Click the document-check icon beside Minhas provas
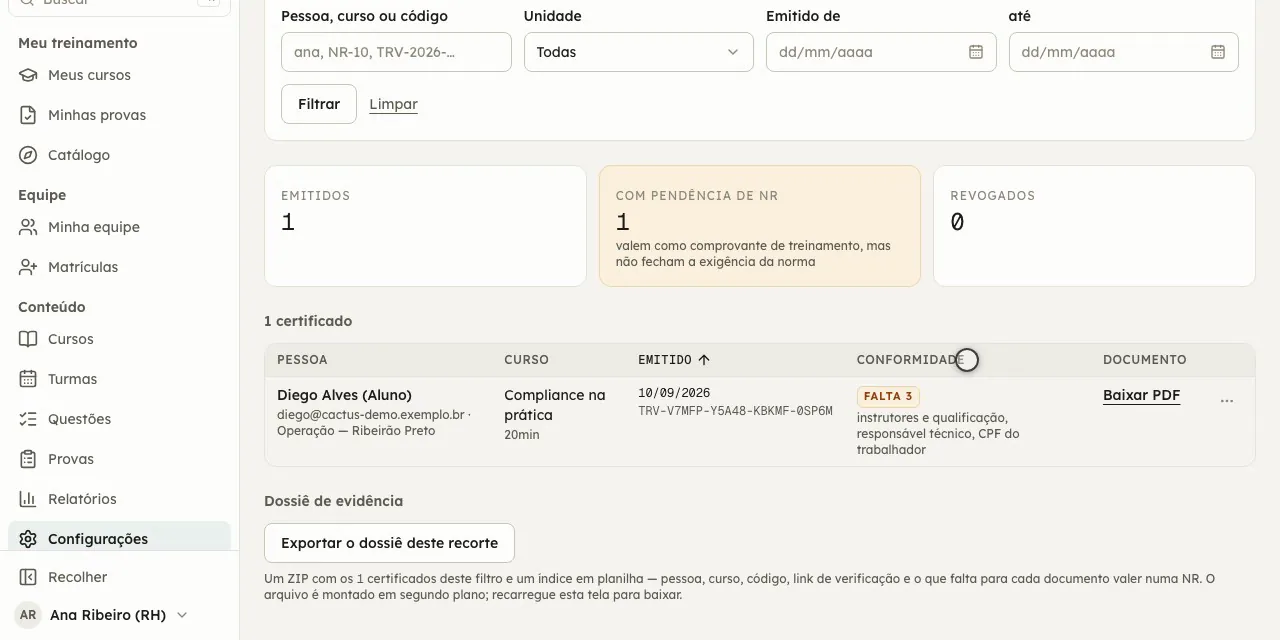The image size is (1280, 640). tap(28, 115)
